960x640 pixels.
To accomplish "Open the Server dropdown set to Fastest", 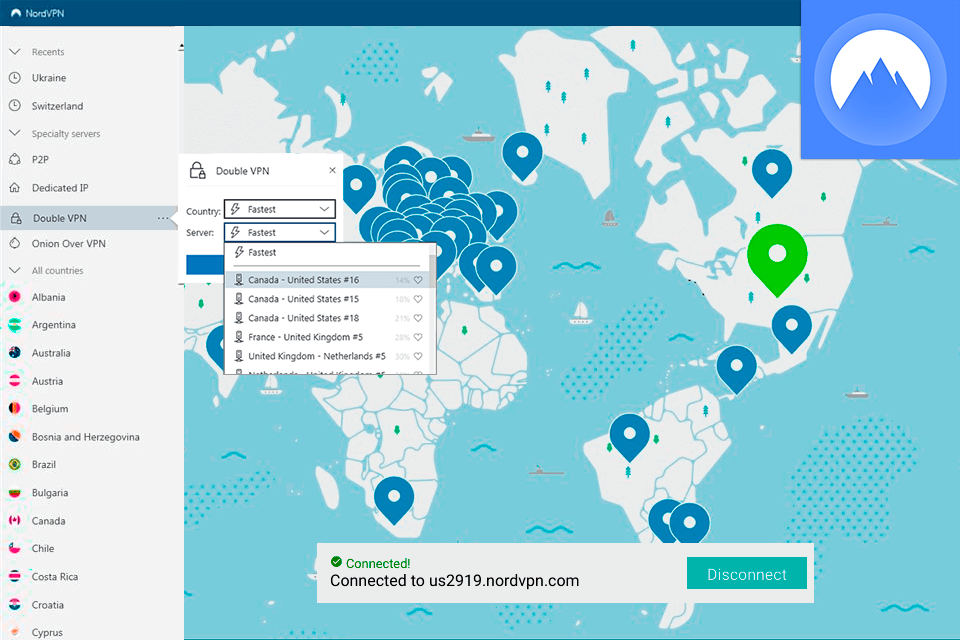I will 280,232.
